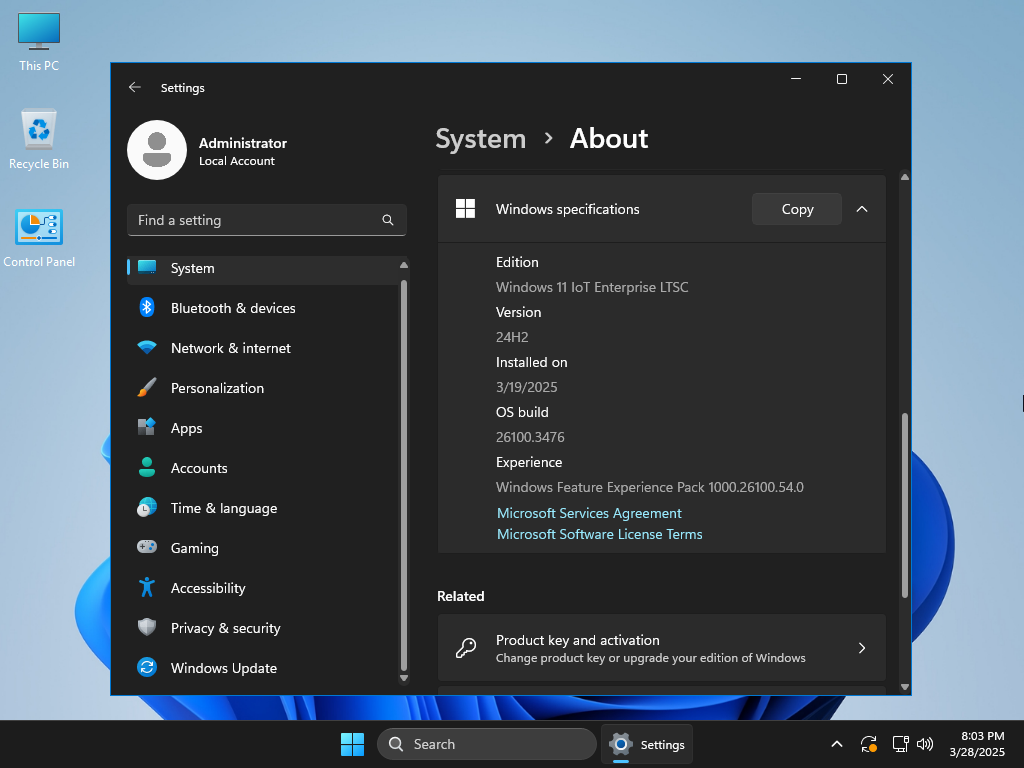Screen dimensions: 1024x768
Task: Click the Bluetooth icon in the sidebar
Action: [x=147, y=308]
